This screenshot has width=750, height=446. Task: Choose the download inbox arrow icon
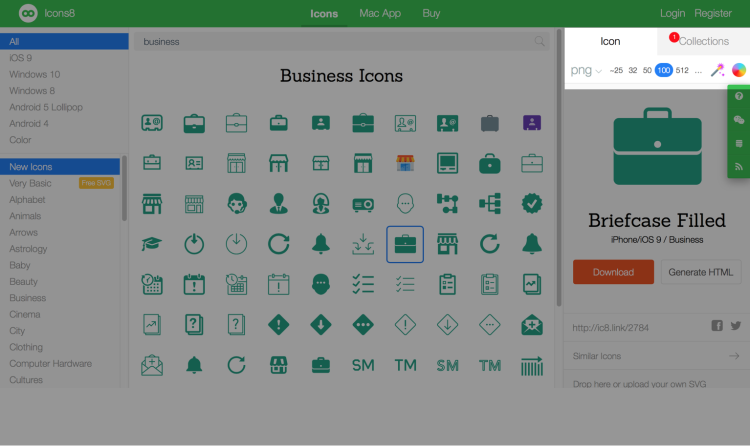(363, 245)
